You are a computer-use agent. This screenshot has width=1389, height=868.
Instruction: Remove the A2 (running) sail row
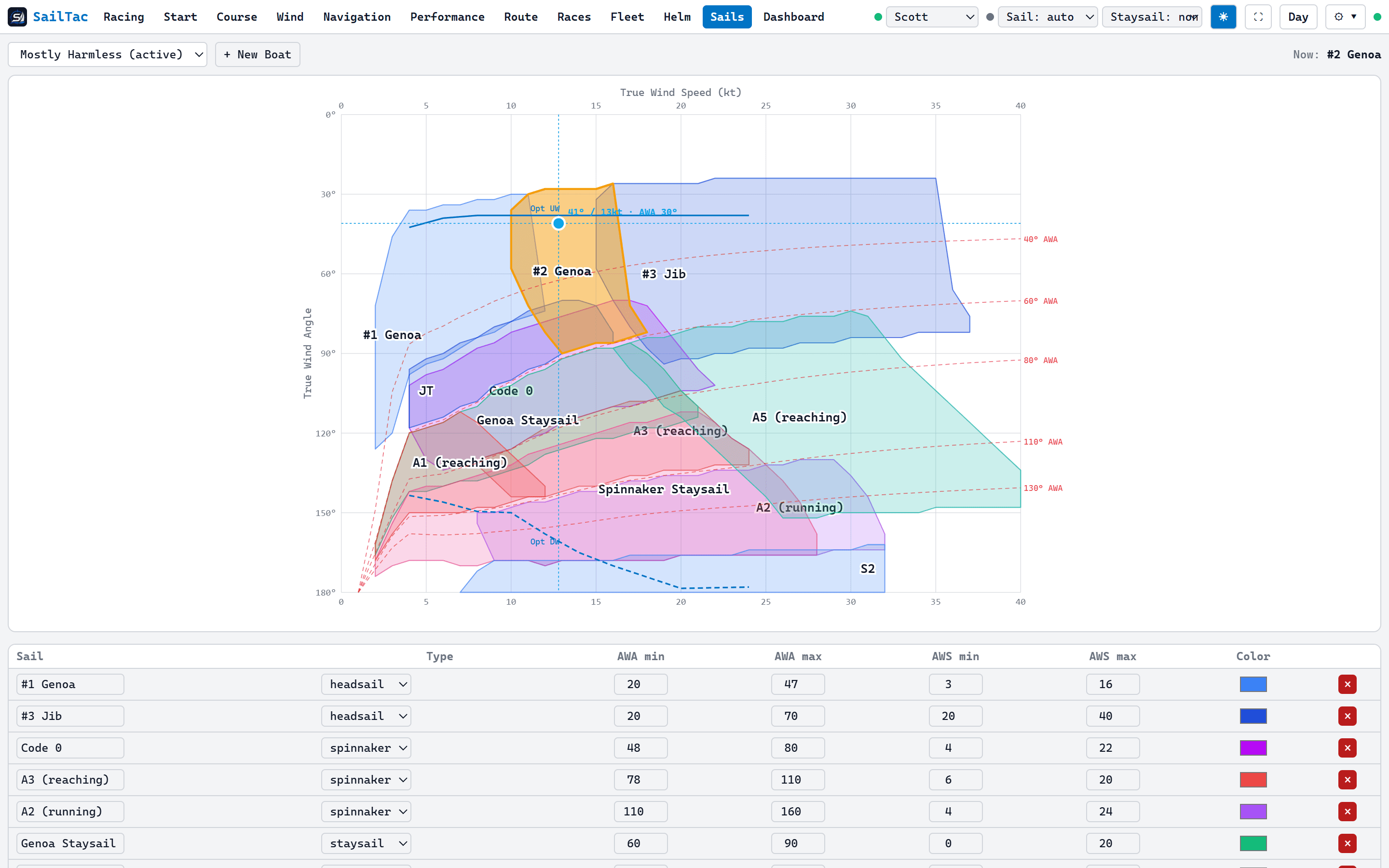[1347, 812]
